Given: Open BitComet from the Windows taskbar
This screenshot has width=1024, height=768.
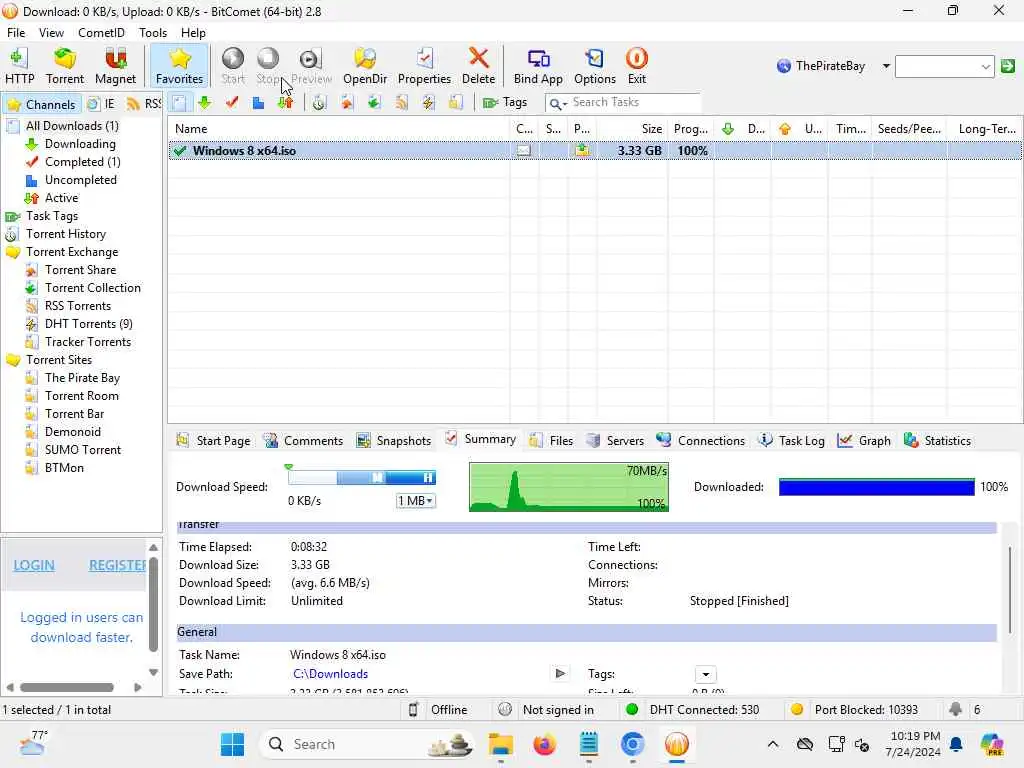Looking at the screenshot, I should pos(677,744).
